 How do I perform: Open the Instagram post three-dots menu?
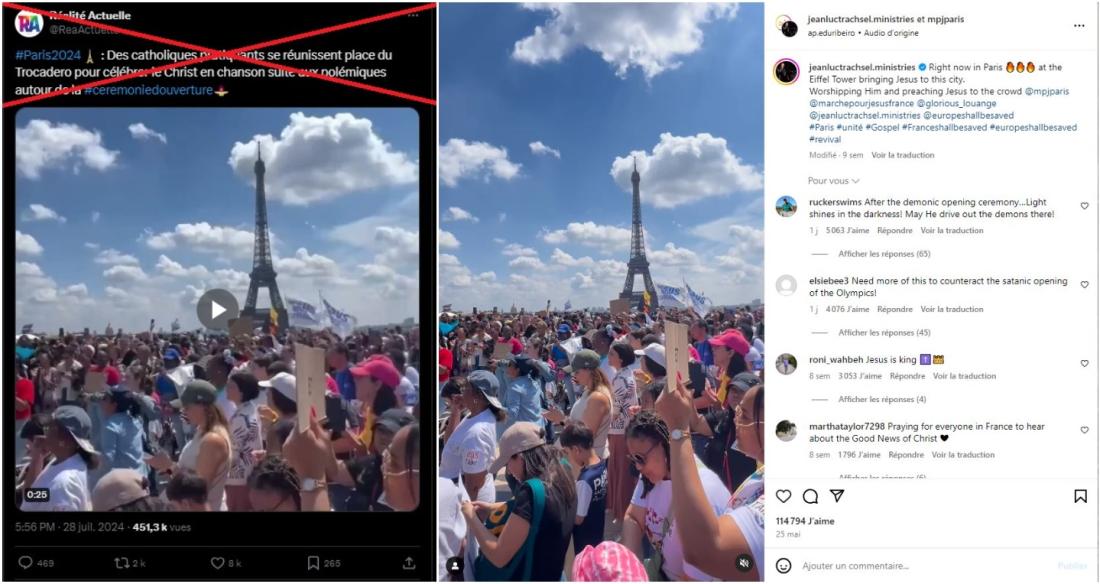tap(1079, 26)
